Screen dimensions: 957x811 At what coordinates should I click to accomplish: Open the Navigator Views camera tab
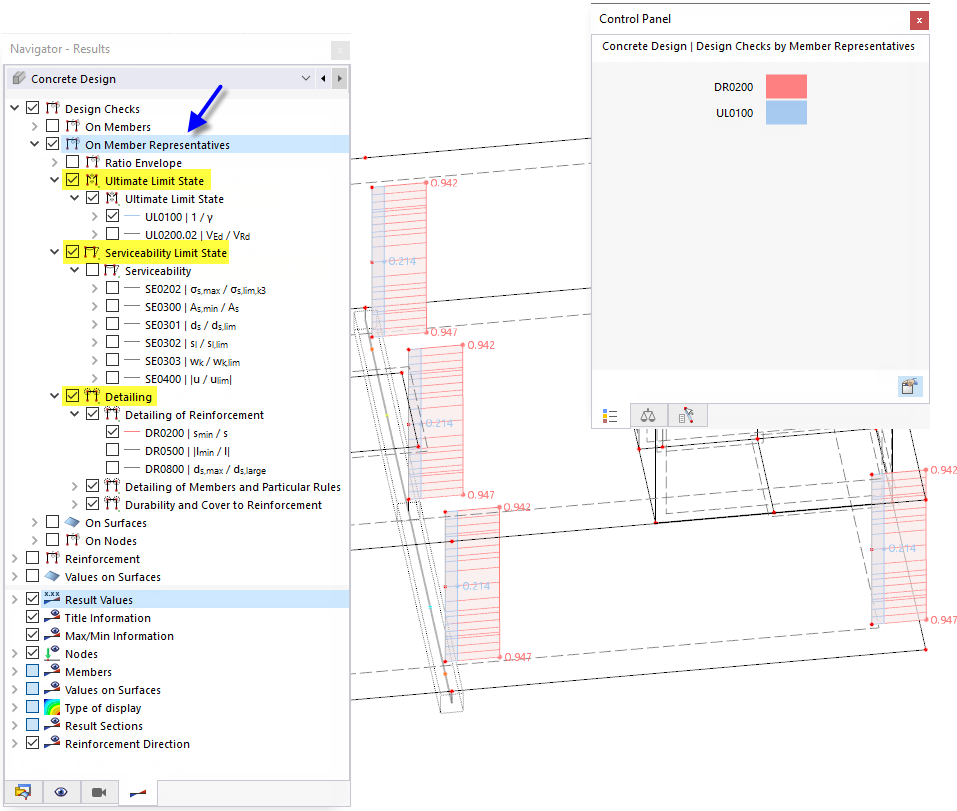coord(99,792)
